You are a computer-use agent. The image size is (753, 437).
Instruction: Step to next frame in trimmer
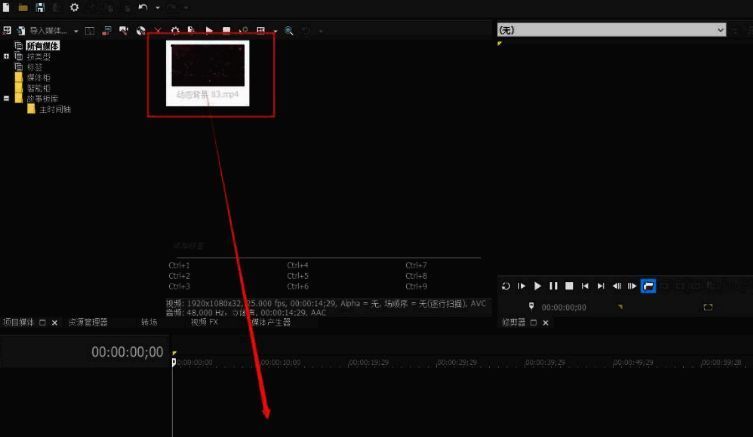point(632,286)
